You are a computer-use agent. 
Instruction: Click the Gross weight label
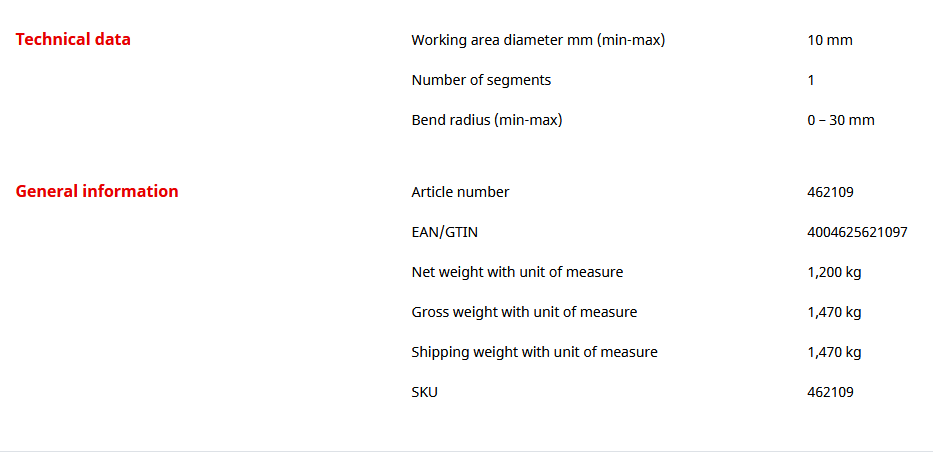coord(524,312)
